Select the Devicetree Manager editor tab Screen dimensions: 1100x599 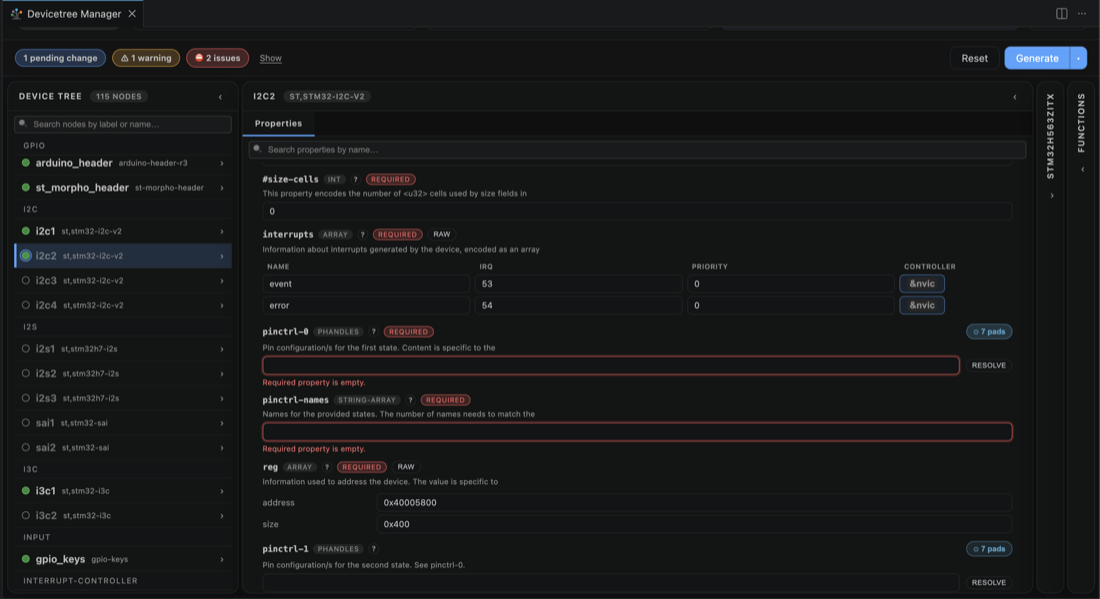74,13
